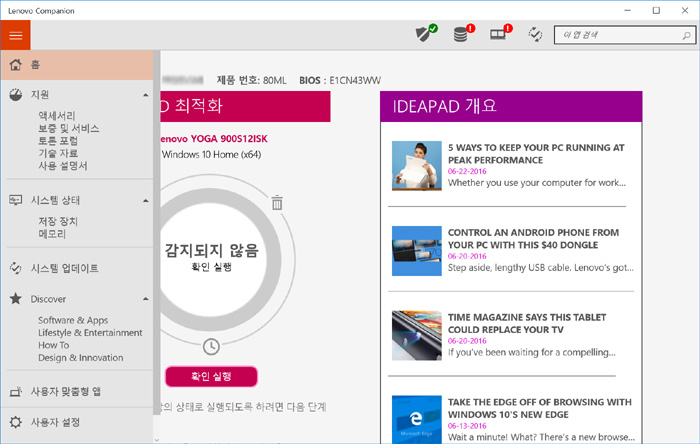Click 확인 실행 text inside the circle

pos(211,267)
